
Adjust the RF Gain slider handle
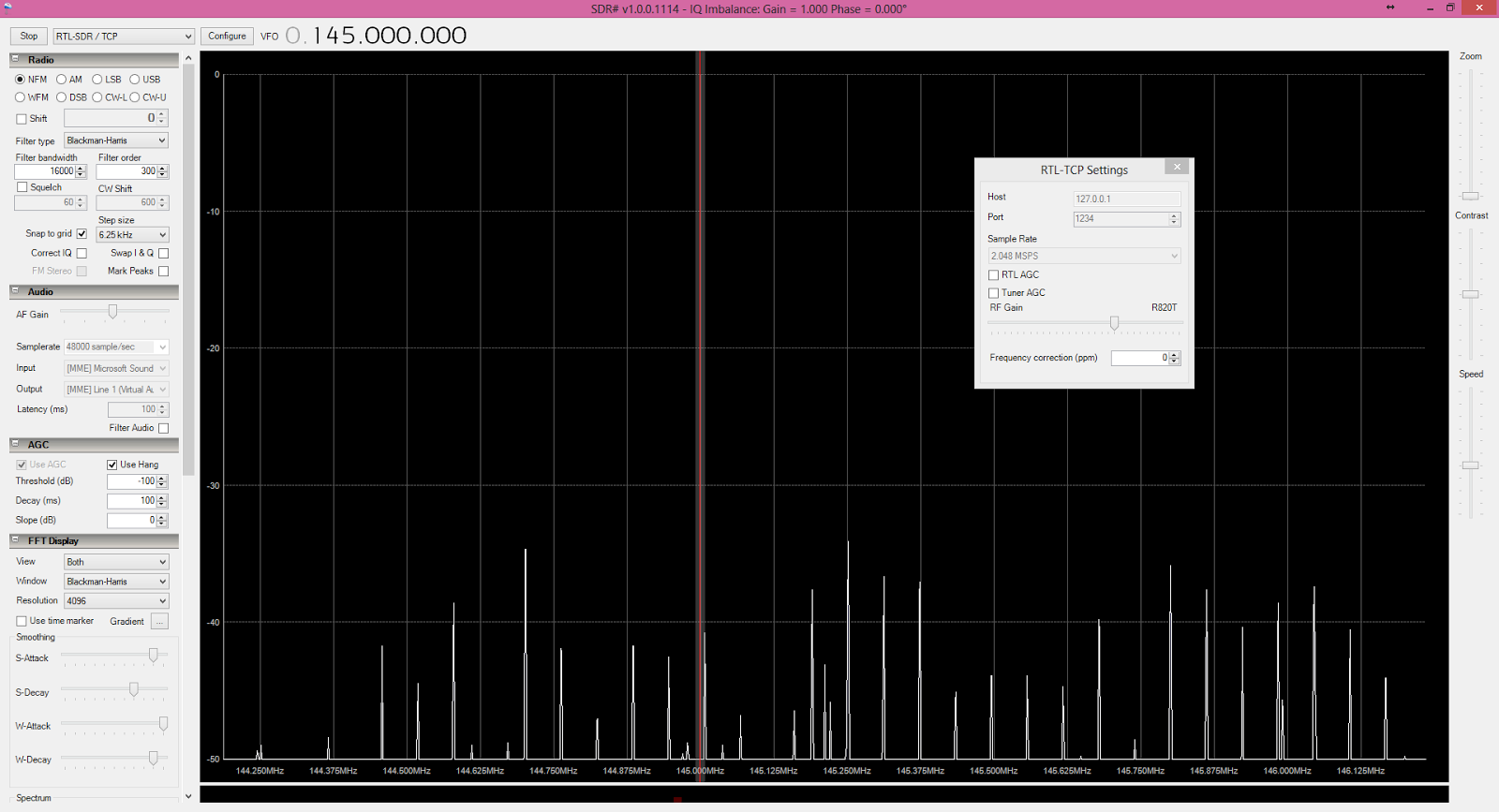point(1114,323)
